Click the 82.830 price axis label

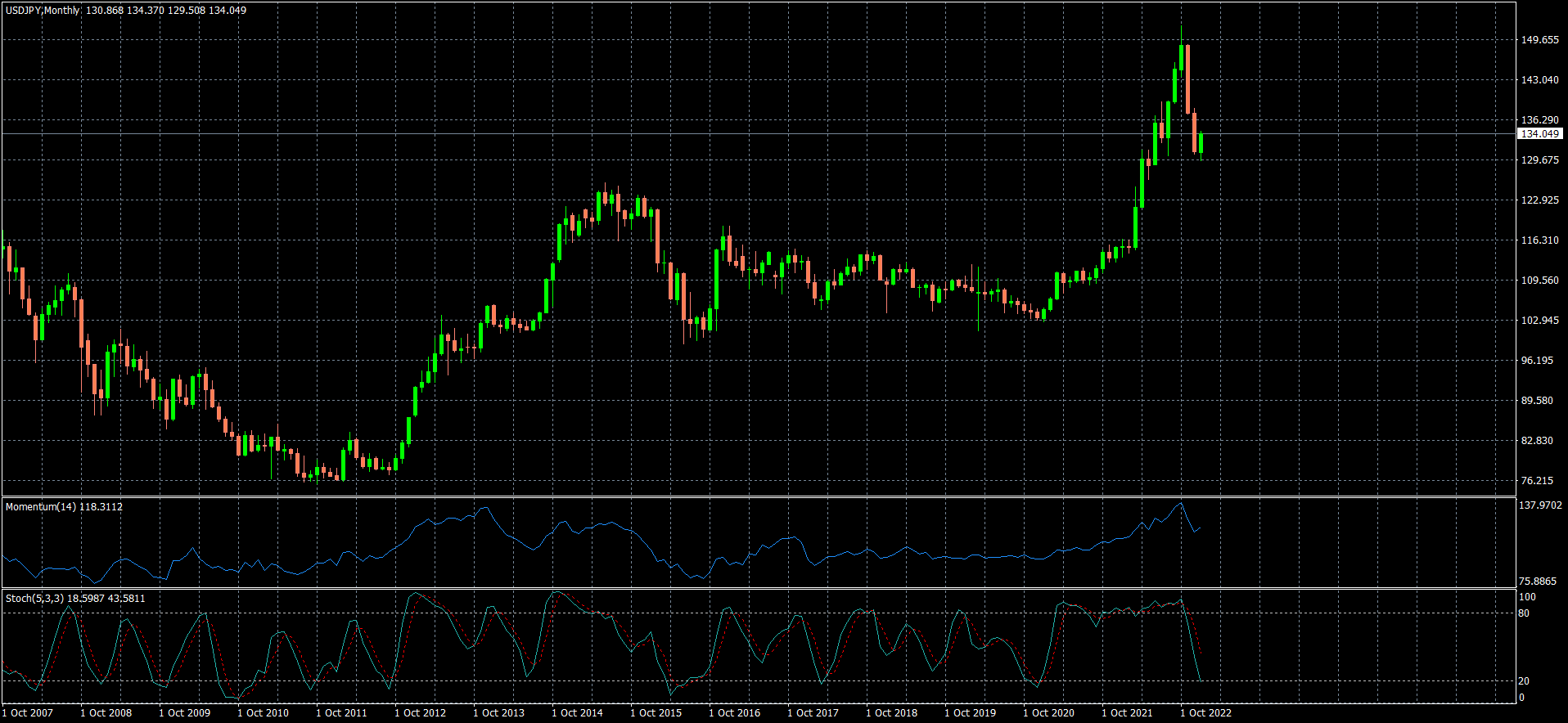(1538, 441)
